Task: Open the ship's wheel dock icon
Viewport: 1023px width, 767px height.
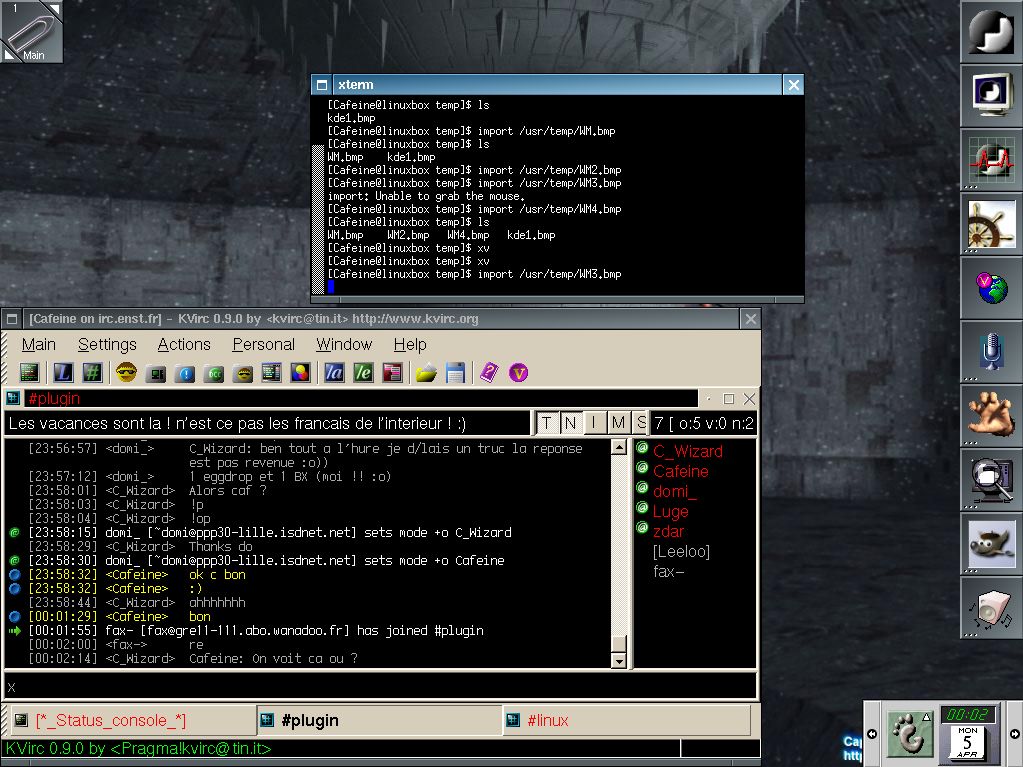Action: [x=990, y=223]
